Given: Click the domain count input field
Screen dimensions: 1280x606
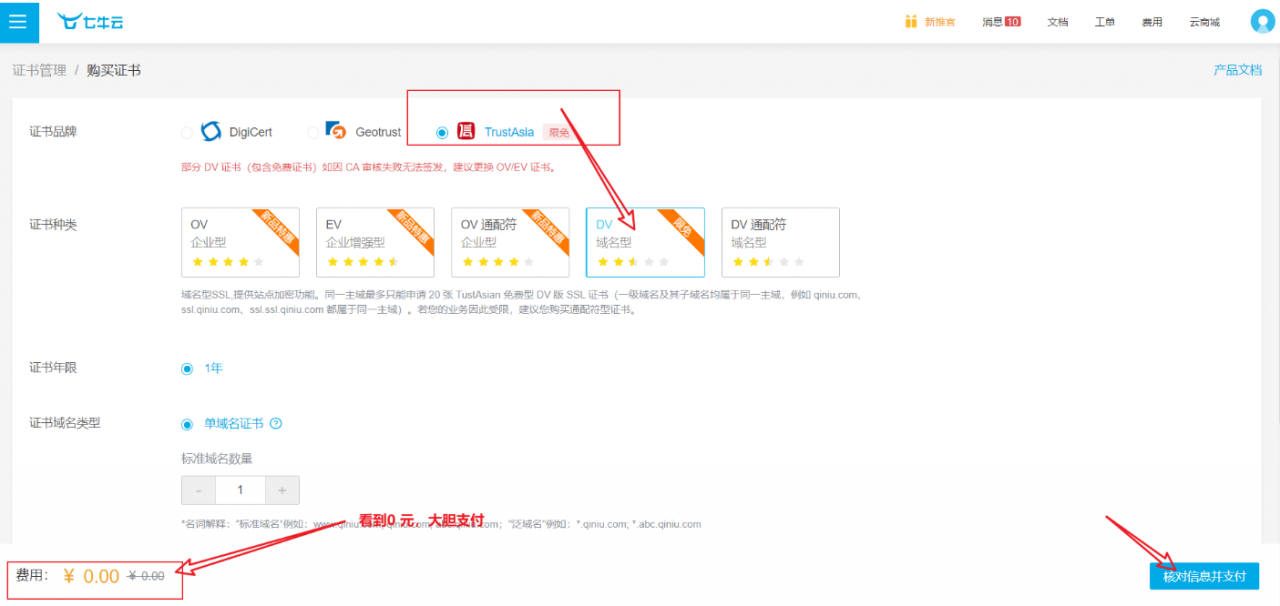Looking at the screenshot, I should coord(240,490).
